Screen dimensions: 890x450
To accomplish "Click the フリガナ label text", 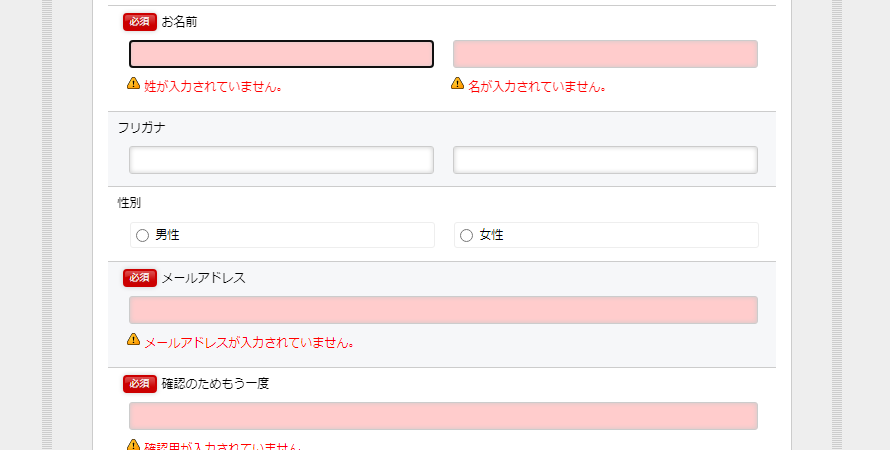I will point(142,128).
